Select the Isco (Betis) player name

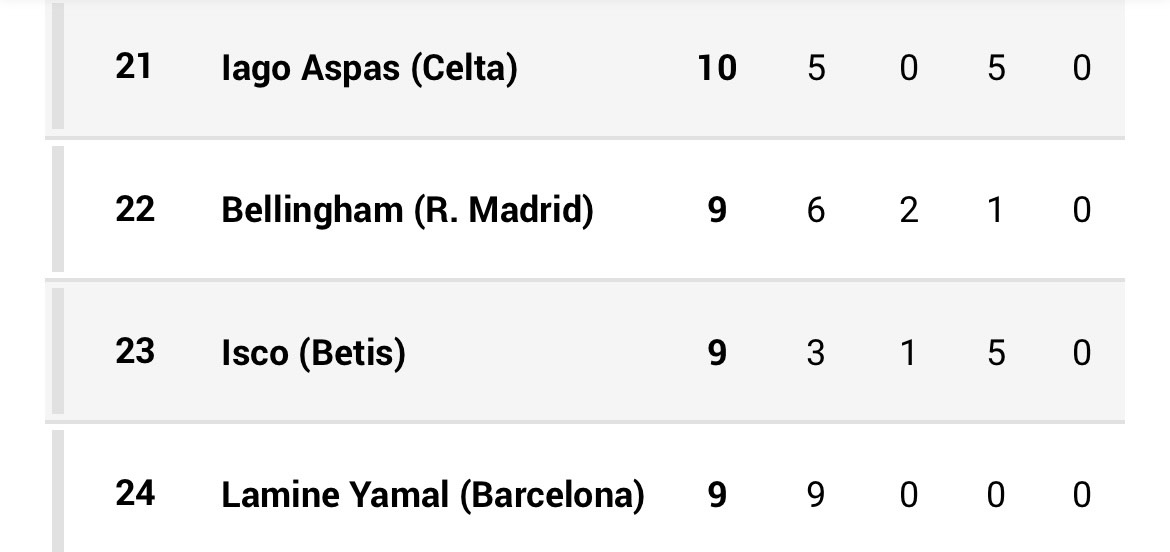[x=313, y=353]
